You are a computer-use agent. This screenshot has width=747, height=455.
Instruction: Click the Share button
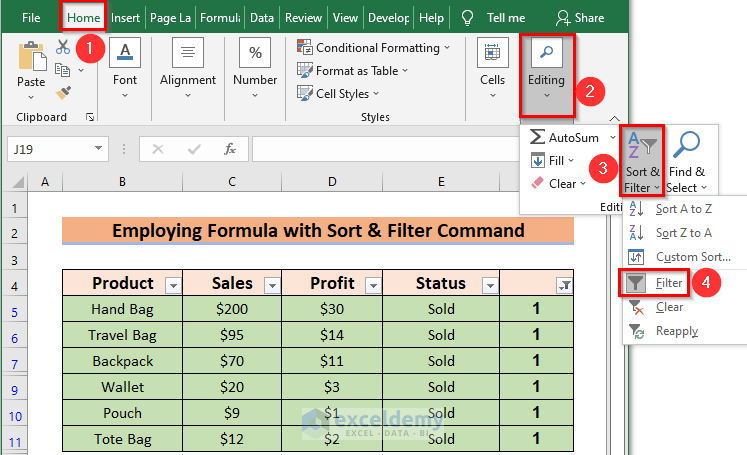[580, 17]
